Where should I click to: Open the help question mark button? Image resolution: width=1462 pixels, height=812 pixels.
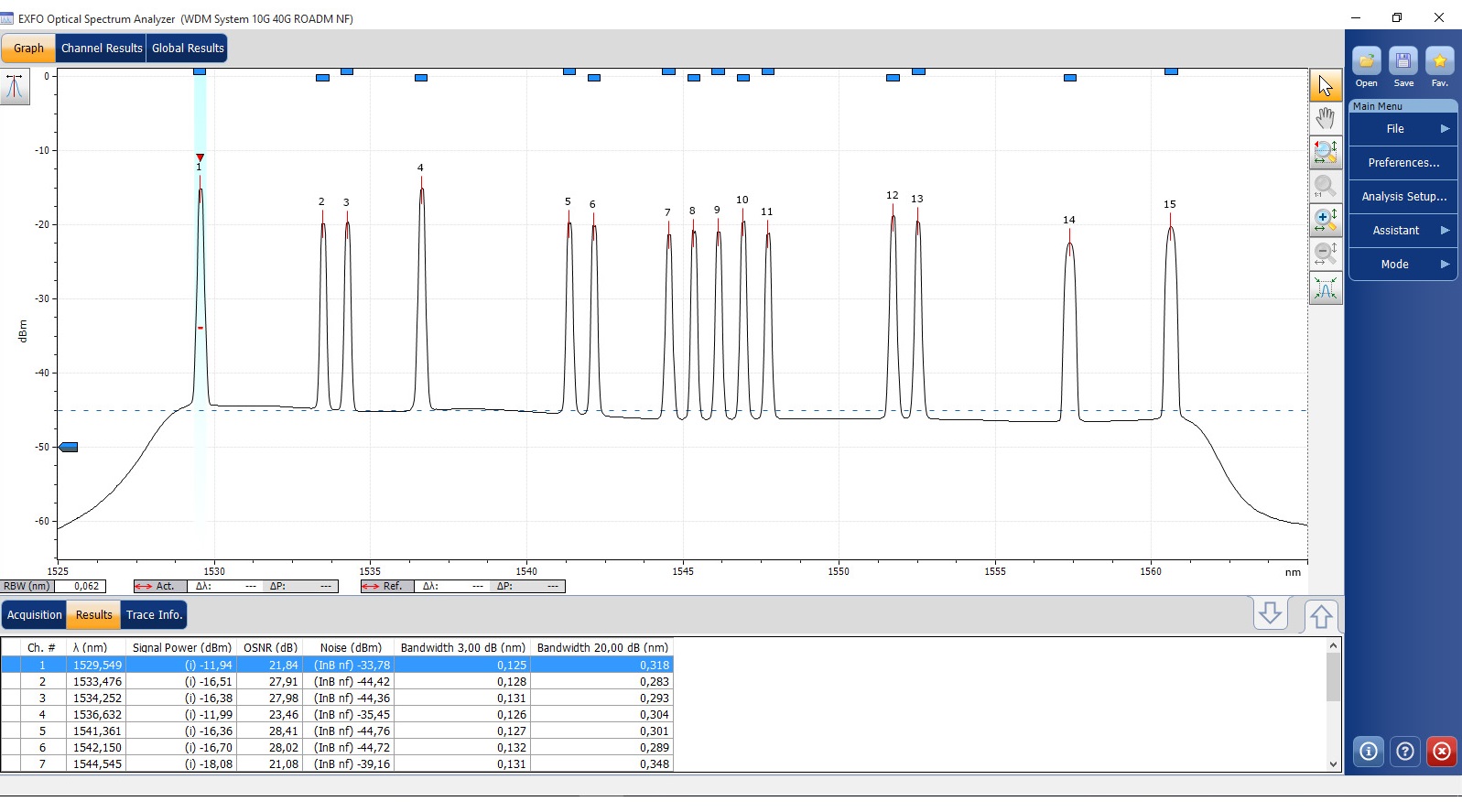(x=1404, y=752)
